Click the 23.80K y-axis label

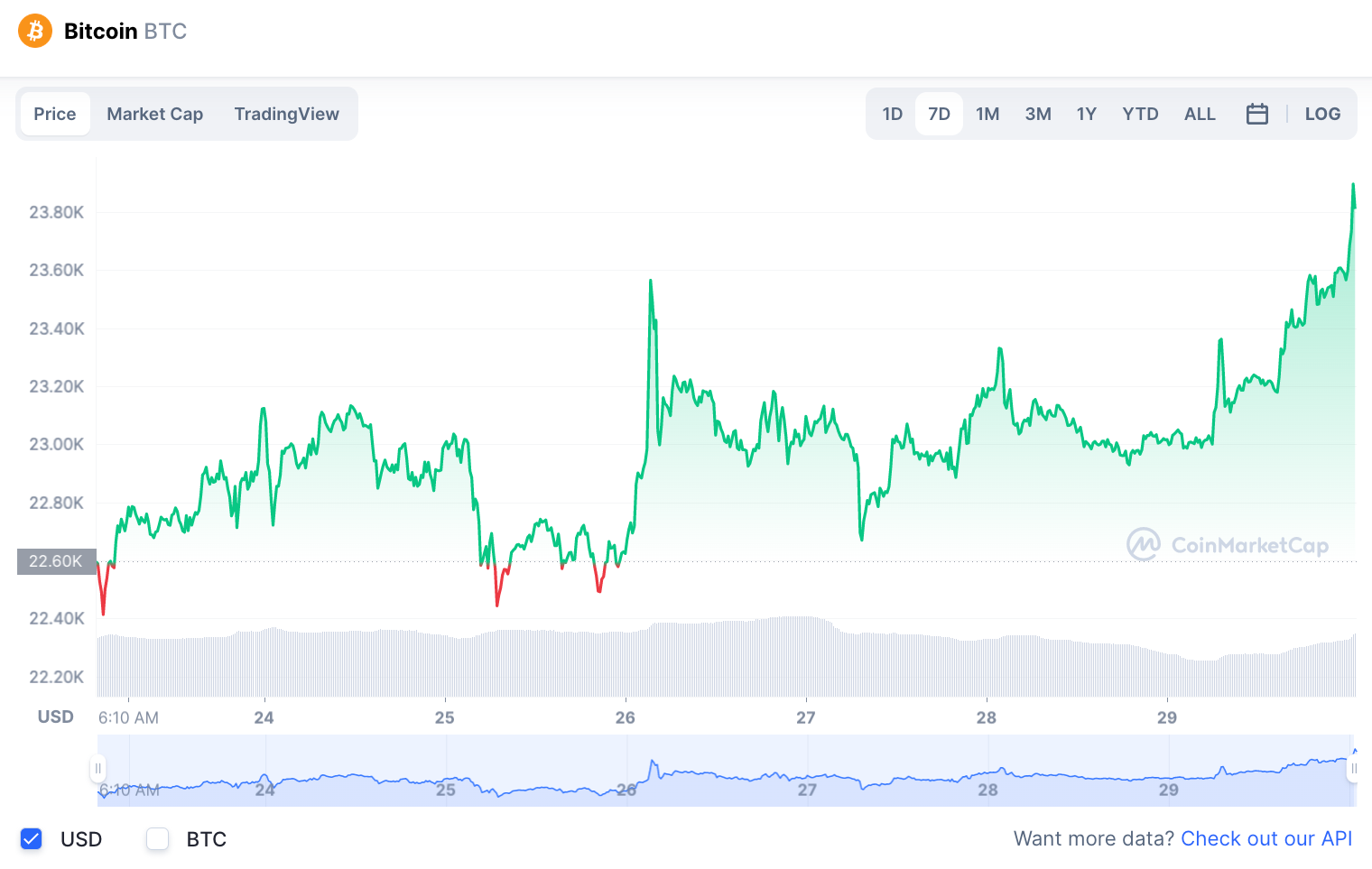click(x=57, y=212)
